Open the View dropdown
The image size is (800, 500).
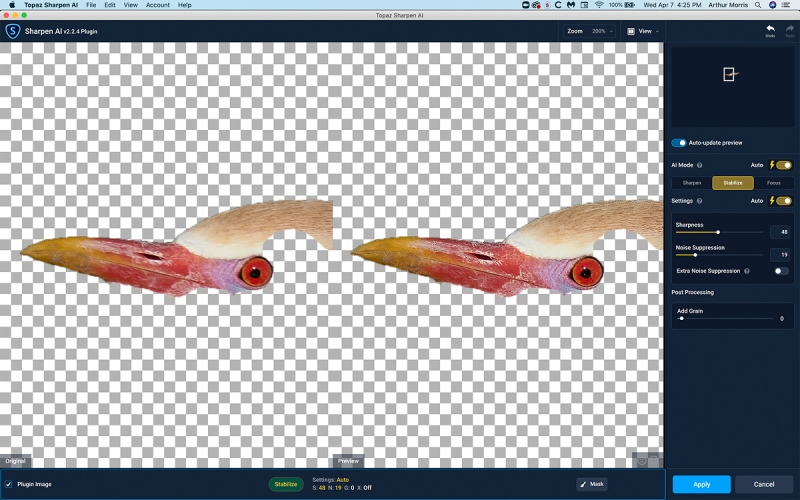coord(643,31)
